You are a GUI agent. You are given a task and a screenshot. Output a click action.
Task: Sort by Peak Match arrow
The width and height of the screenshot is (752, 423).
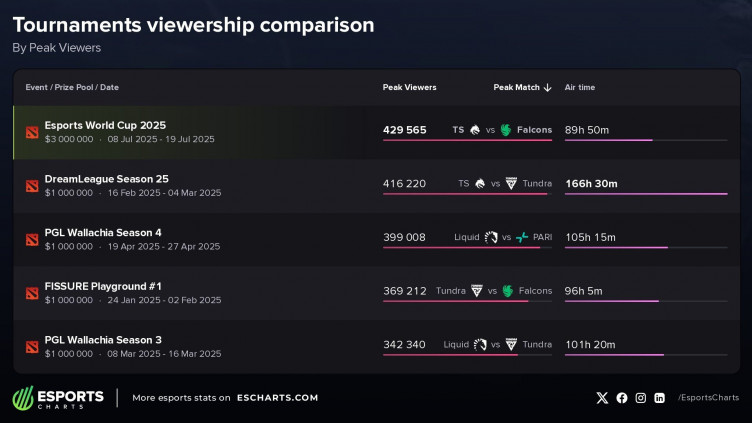[x=547, y=87]
